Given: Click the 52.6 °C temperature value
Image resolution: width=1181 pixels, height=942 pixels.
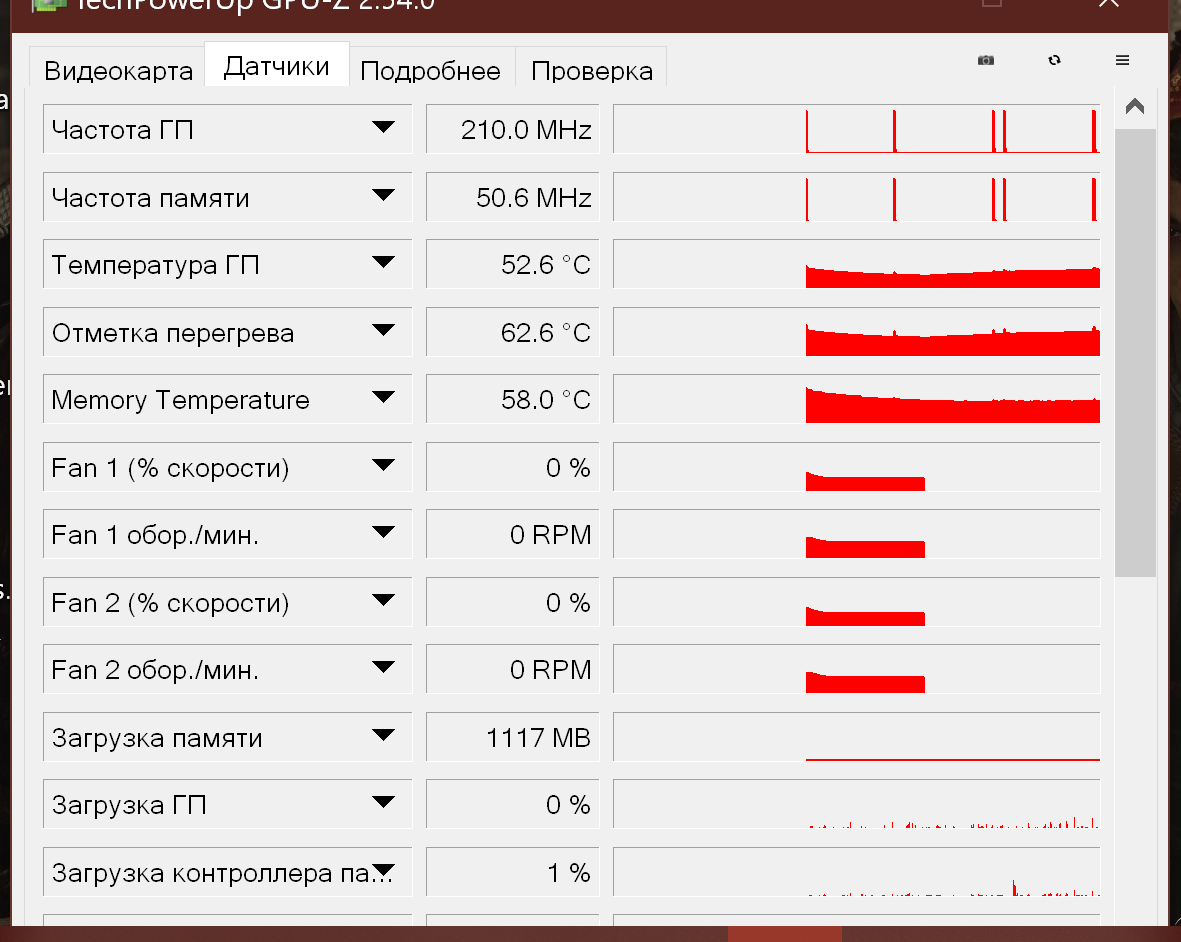Looking at the screenshot, I should coord(513,265).
